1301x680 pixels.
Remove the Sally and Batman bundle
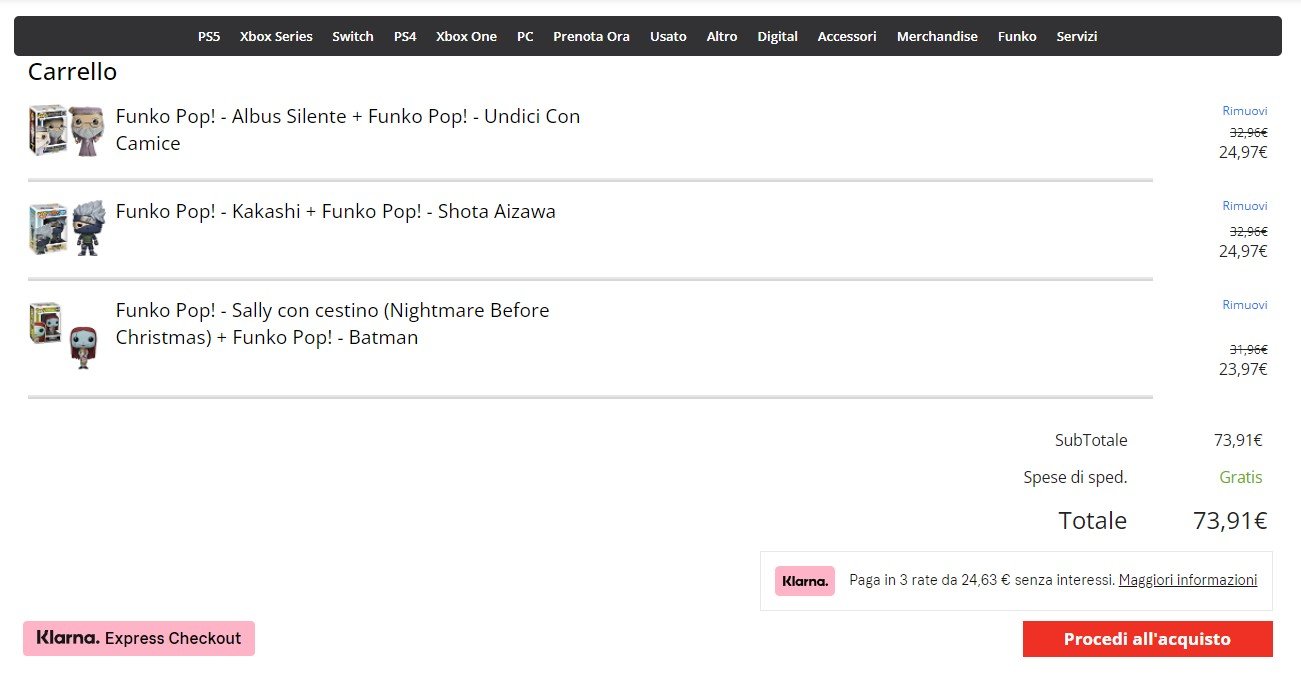1244,305
